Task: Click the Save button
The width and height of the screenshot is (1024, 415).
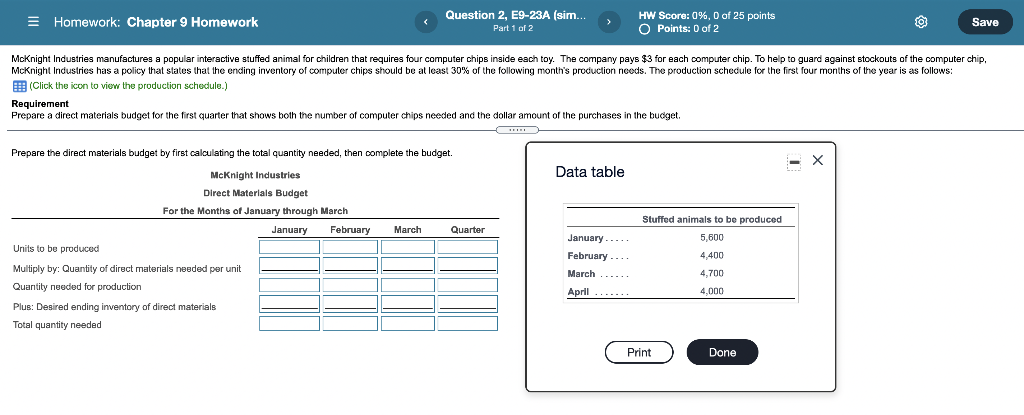Action: click(985, 22)
